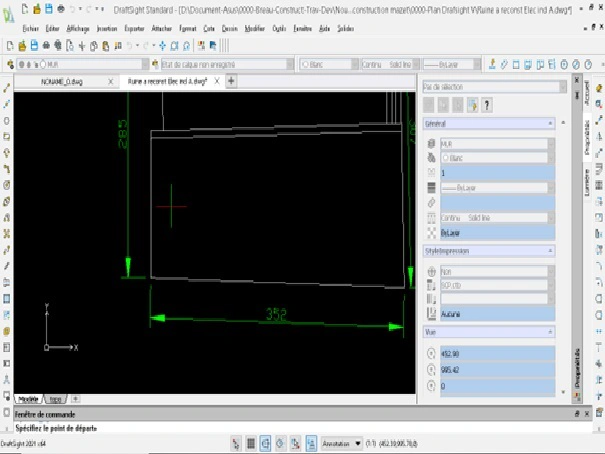Toggle Ortho mode in status bar
Viewport: 605px width, 454px height.
tap(265, 442)
